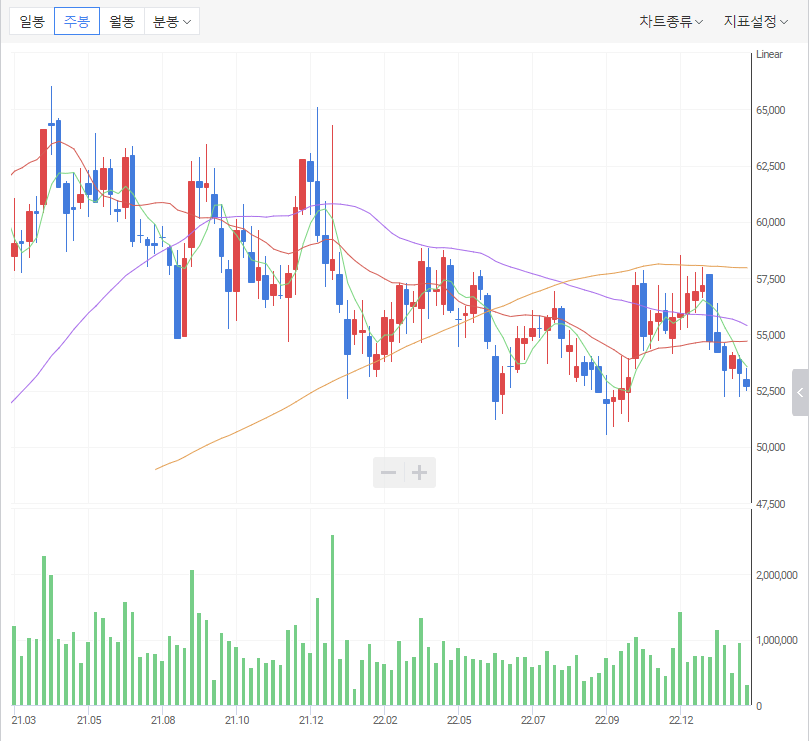Screen dimensions: 810x741
Task: Click the 21.05 date axis label
Action: coord(89,720)
